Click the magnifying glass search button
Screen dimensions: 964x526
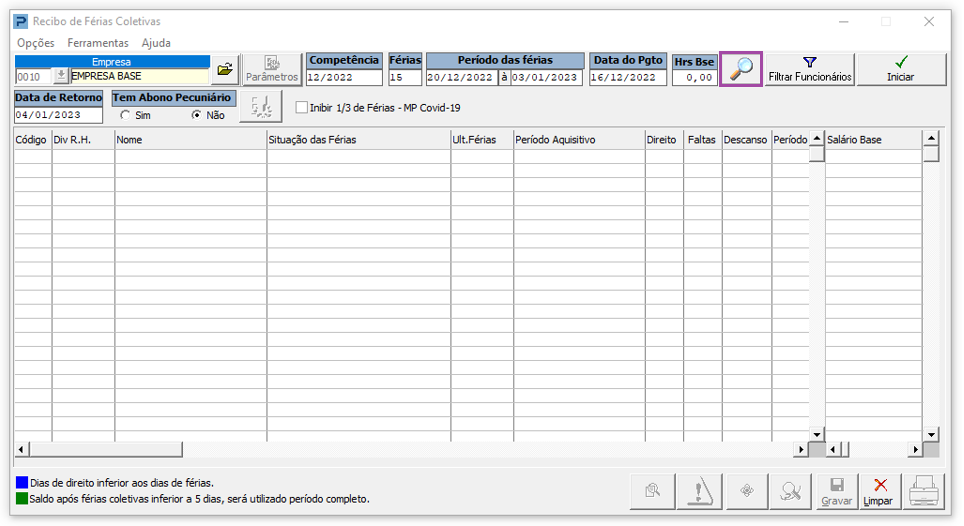pyautogui.click(x=741, y=69)
